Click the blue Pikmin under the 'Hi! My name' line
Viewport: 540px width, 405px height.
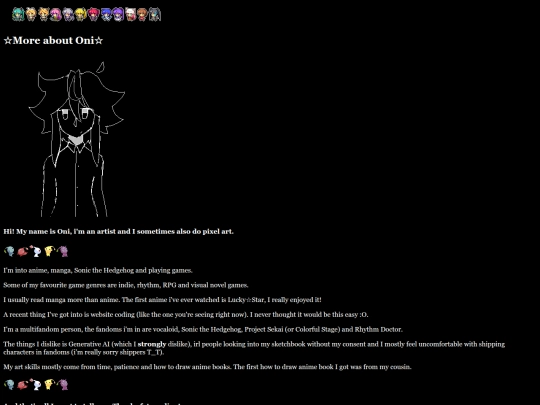pos(10,251)
